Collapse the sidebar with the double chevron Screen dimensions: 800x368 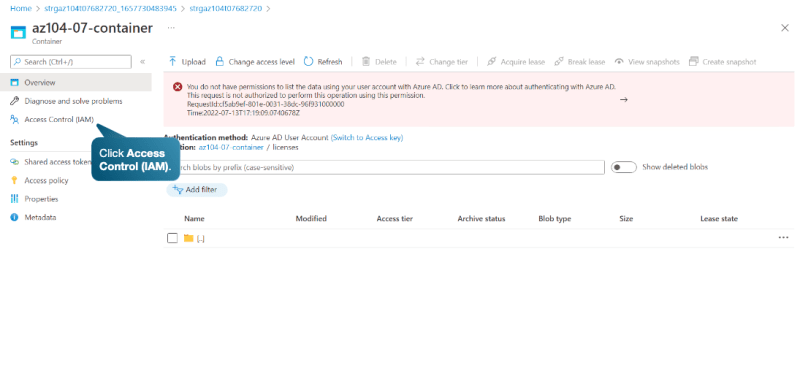pos(142,62)
